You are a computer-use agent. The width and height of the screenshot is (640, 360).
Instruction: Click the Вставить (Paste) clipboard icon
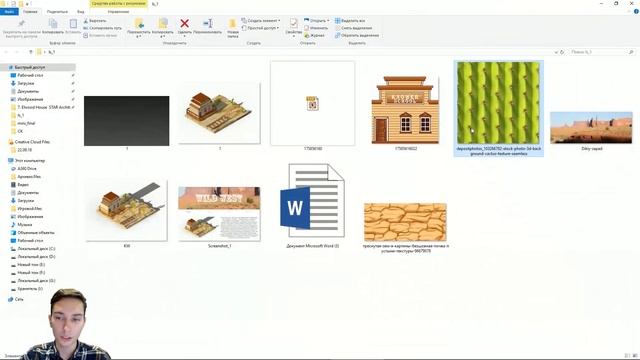73,24
